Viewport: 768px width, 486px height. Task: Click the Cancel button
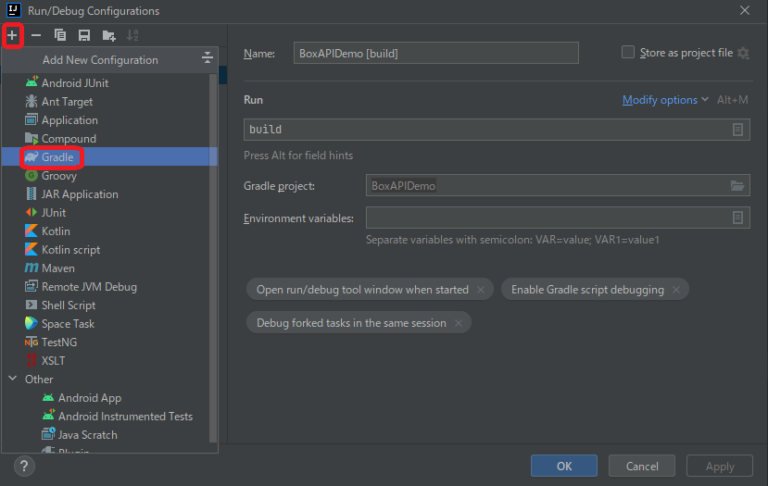point(642,466)
